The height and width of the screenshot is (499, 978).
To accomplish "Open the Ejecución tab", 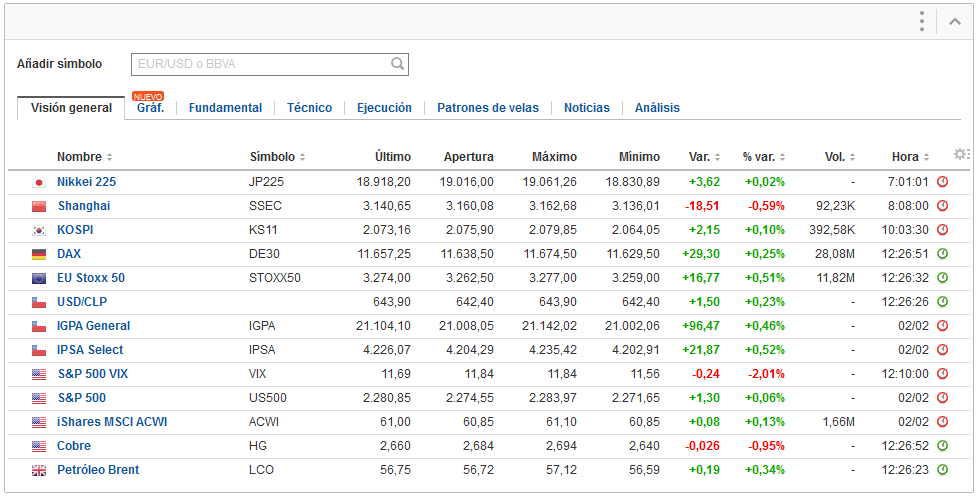I will [x=384, y=108].
